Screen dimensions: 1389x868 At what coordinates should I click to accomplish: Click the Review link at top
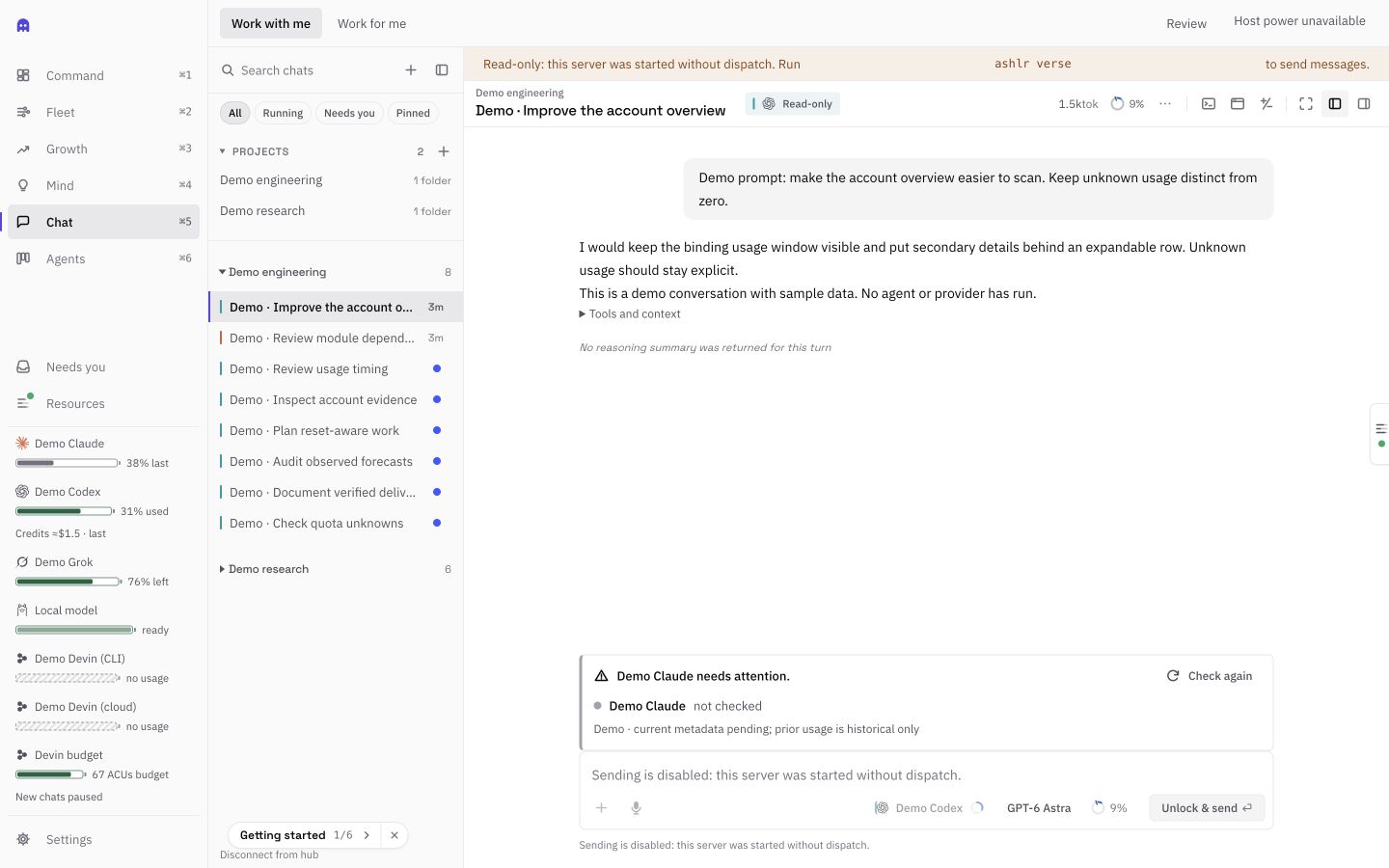pos(1186,23)
